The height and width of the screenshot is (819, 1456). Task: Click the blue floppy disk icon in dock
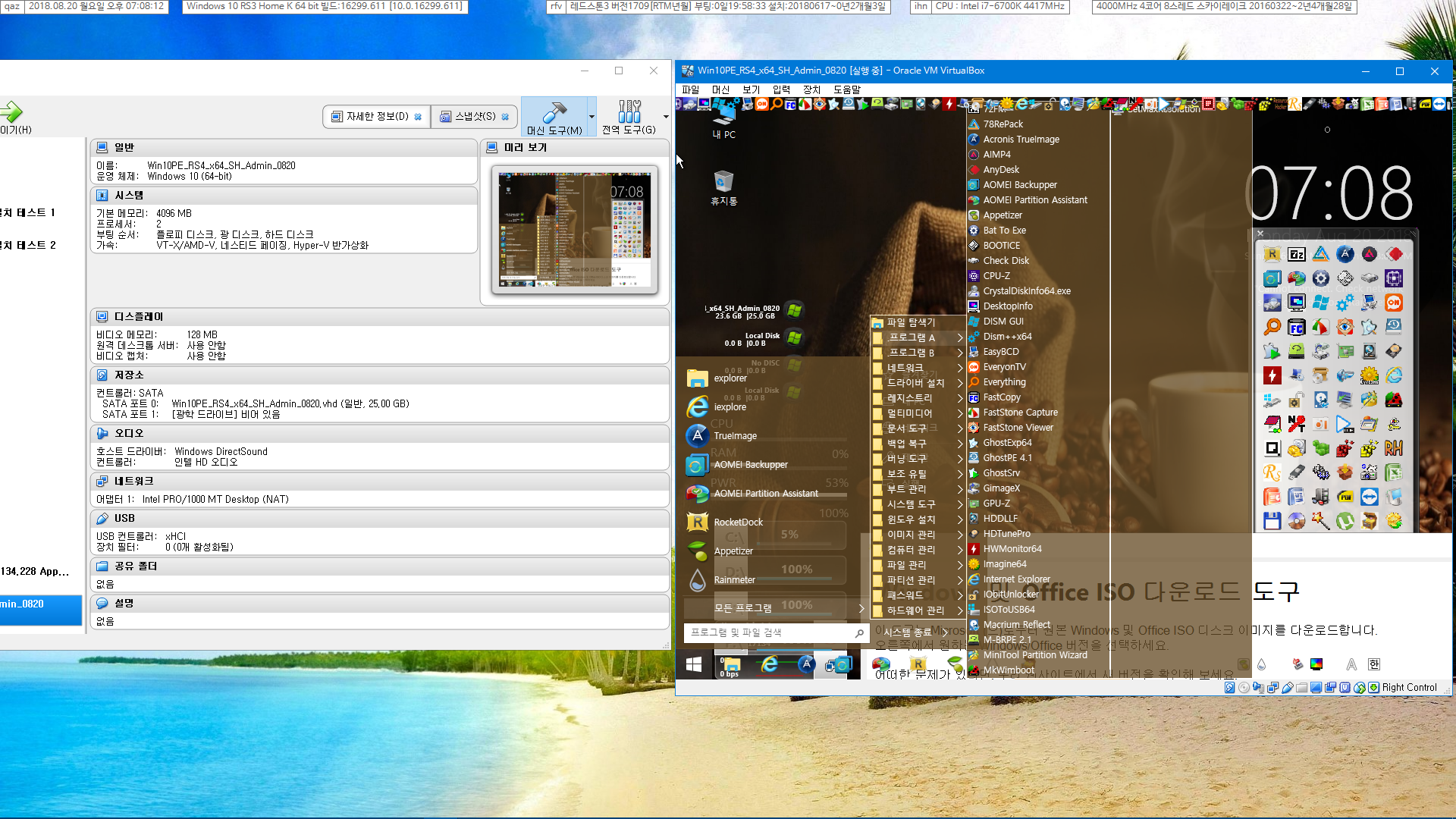tap(1272, 522)
